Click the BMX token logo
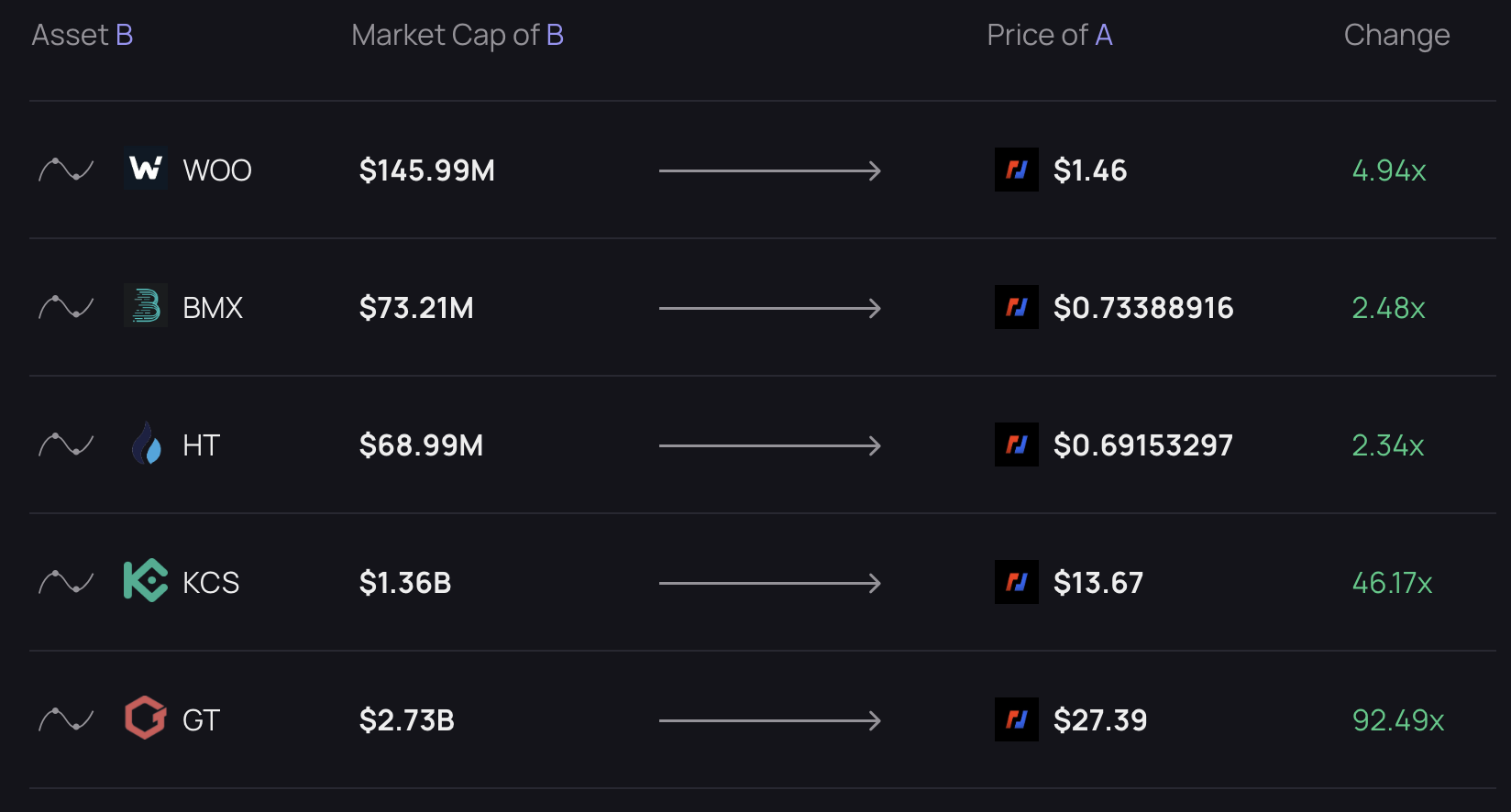This screenshot has height=812, width=1511. click(x=146, y=307)
